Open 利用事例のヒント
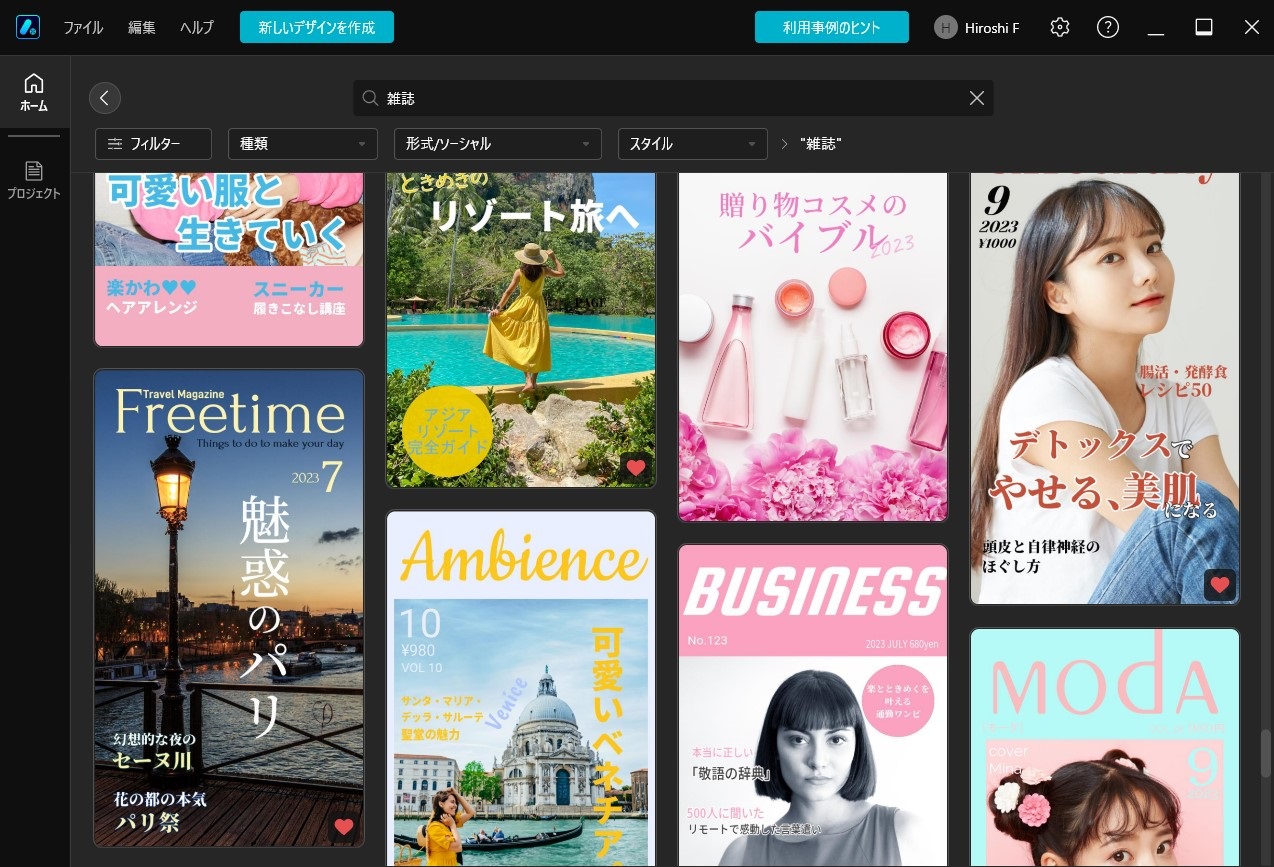The width and height of the screenshot is (1274, 867). point(832,27)
